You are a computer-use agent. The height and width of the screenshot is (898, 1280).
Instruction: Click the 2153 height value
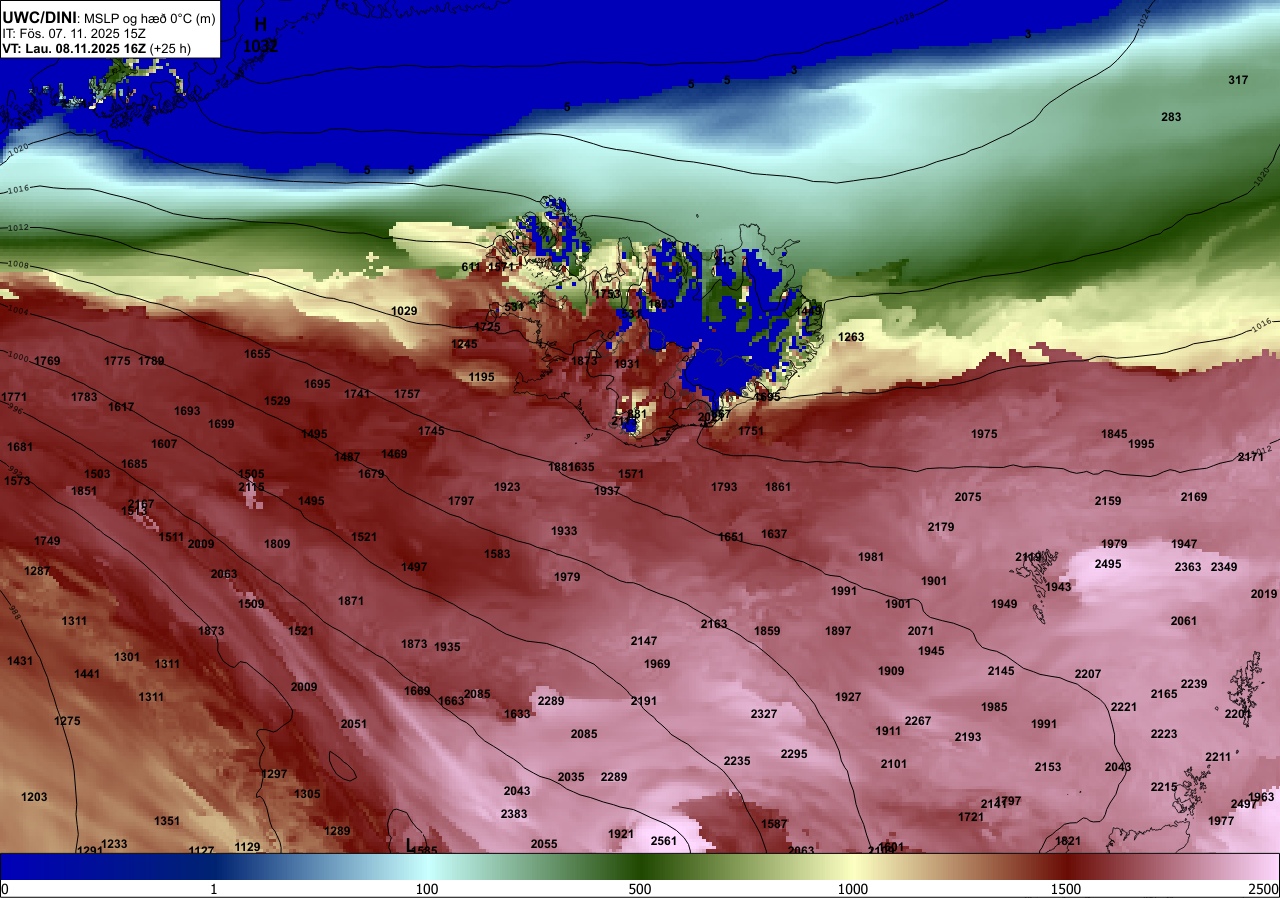coord(1048,767)
